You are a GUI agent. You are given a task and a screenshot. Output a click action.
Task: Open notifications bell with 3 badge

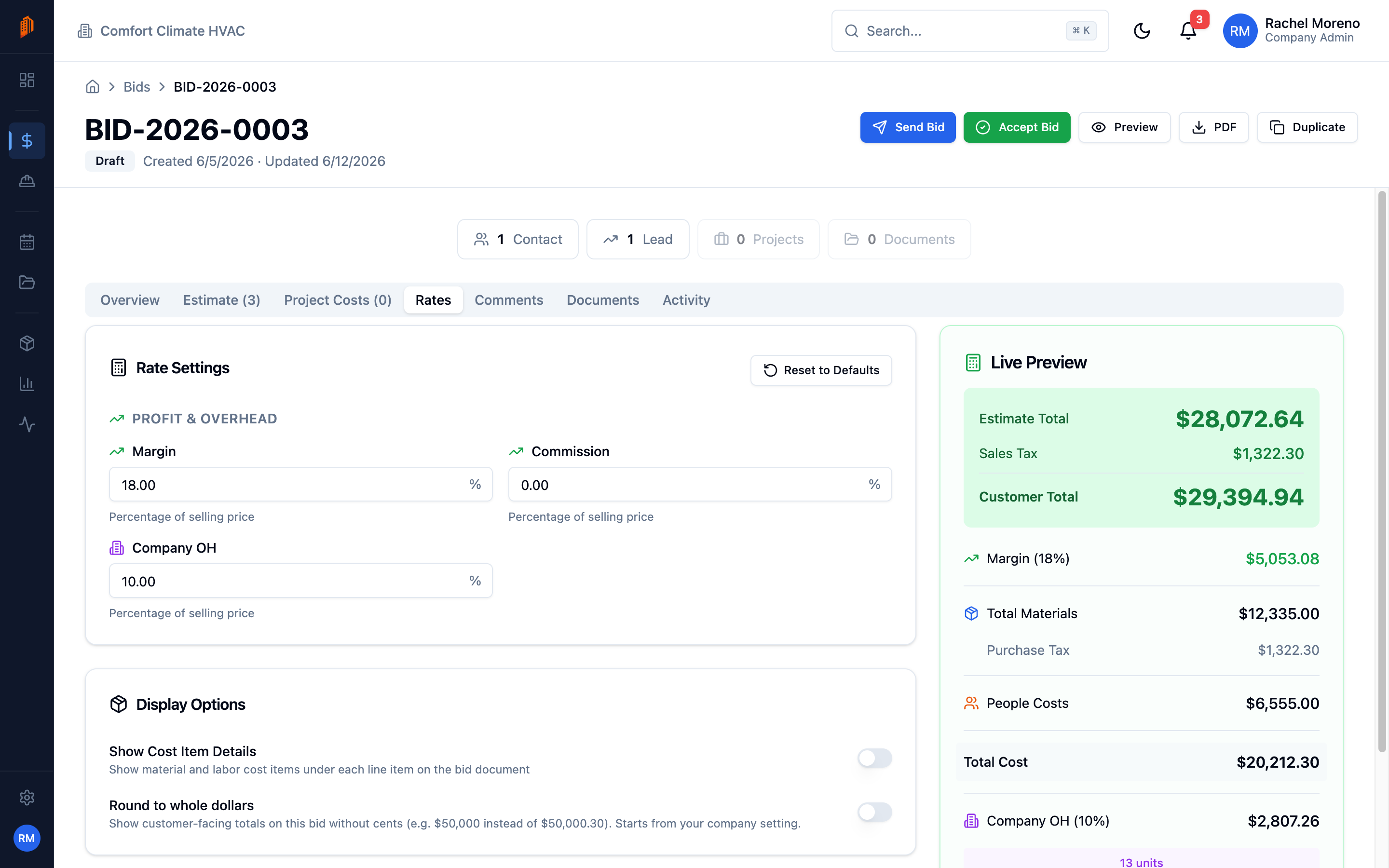coord(1188,31)
